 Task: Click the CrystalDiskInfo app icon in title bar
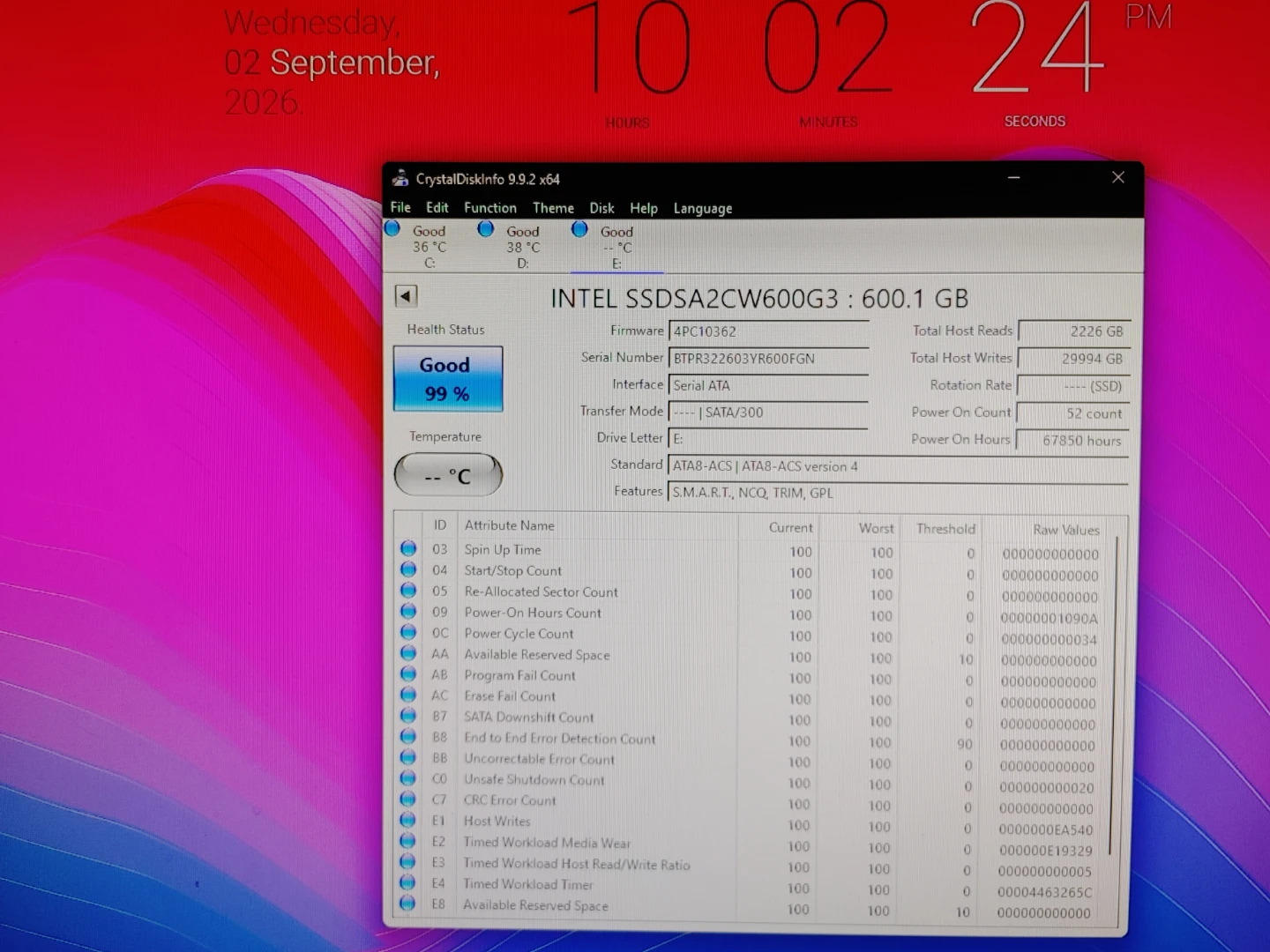(x=400, y=178)
